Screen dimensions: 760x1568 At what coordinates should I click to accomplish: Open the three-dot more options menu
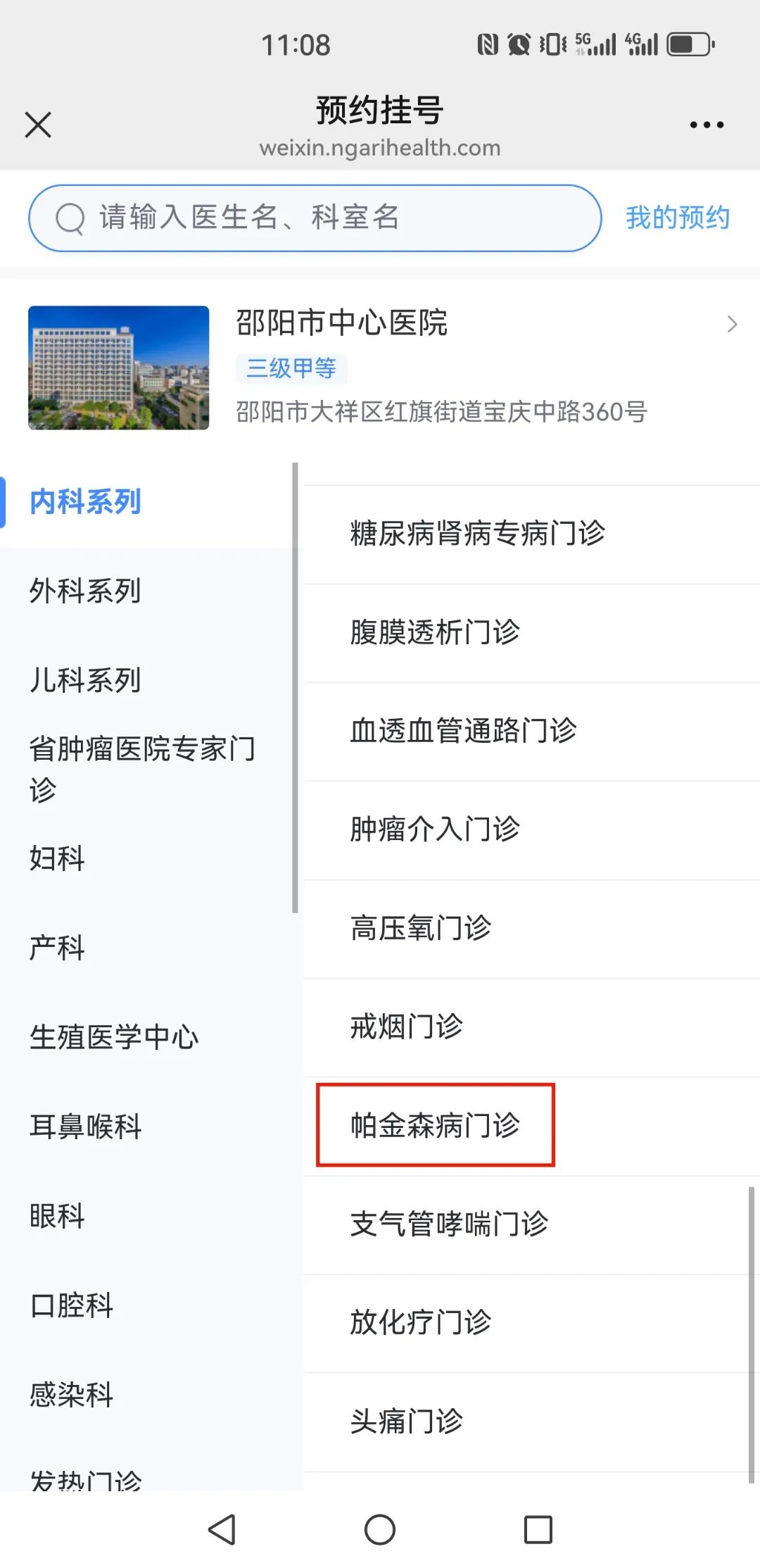pos(707,125)
